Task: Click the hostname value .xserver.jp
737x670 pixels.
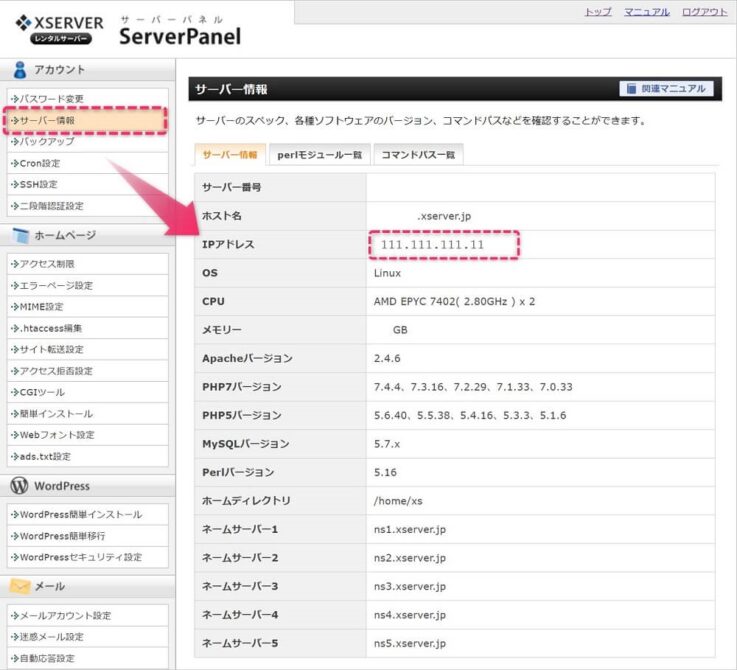Action: pos(444,216)
